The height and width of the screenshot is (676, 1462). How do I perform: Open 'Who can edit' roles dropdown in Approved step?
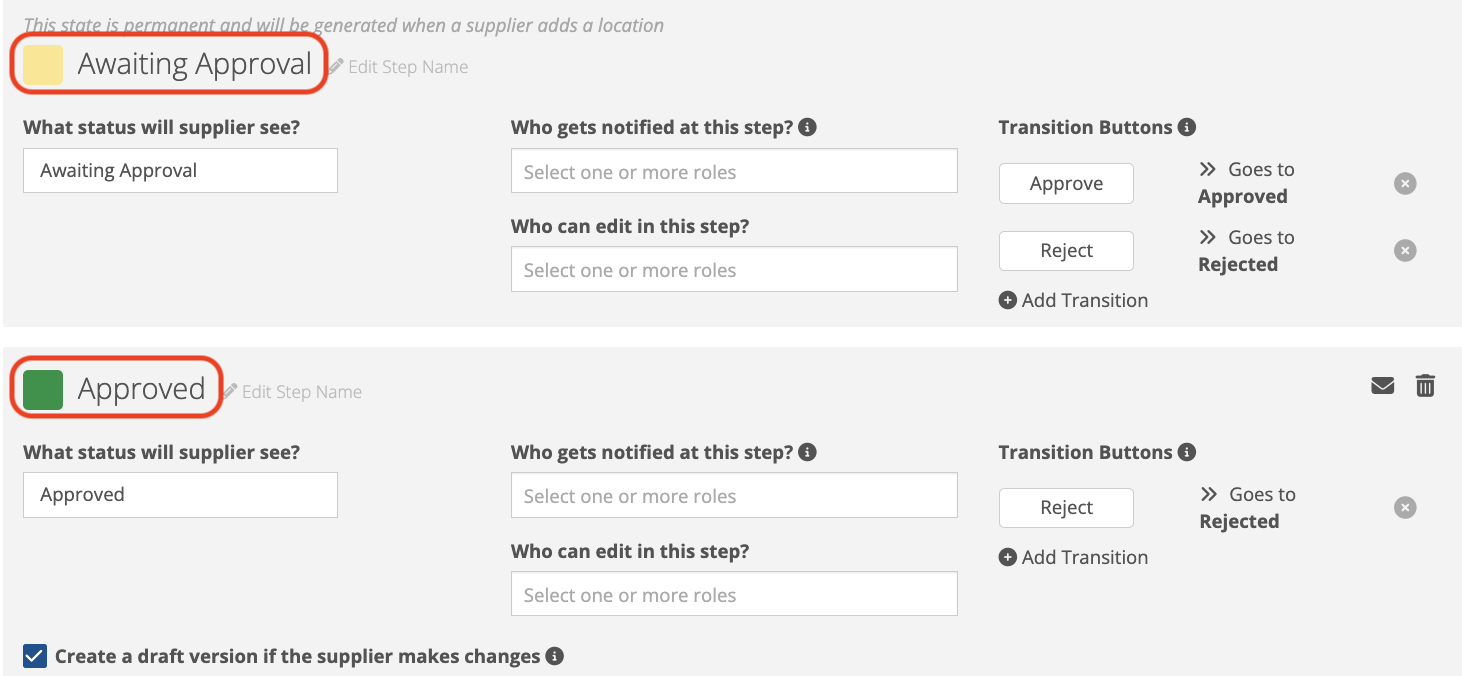pyautogui.click(x=733, y=595)
